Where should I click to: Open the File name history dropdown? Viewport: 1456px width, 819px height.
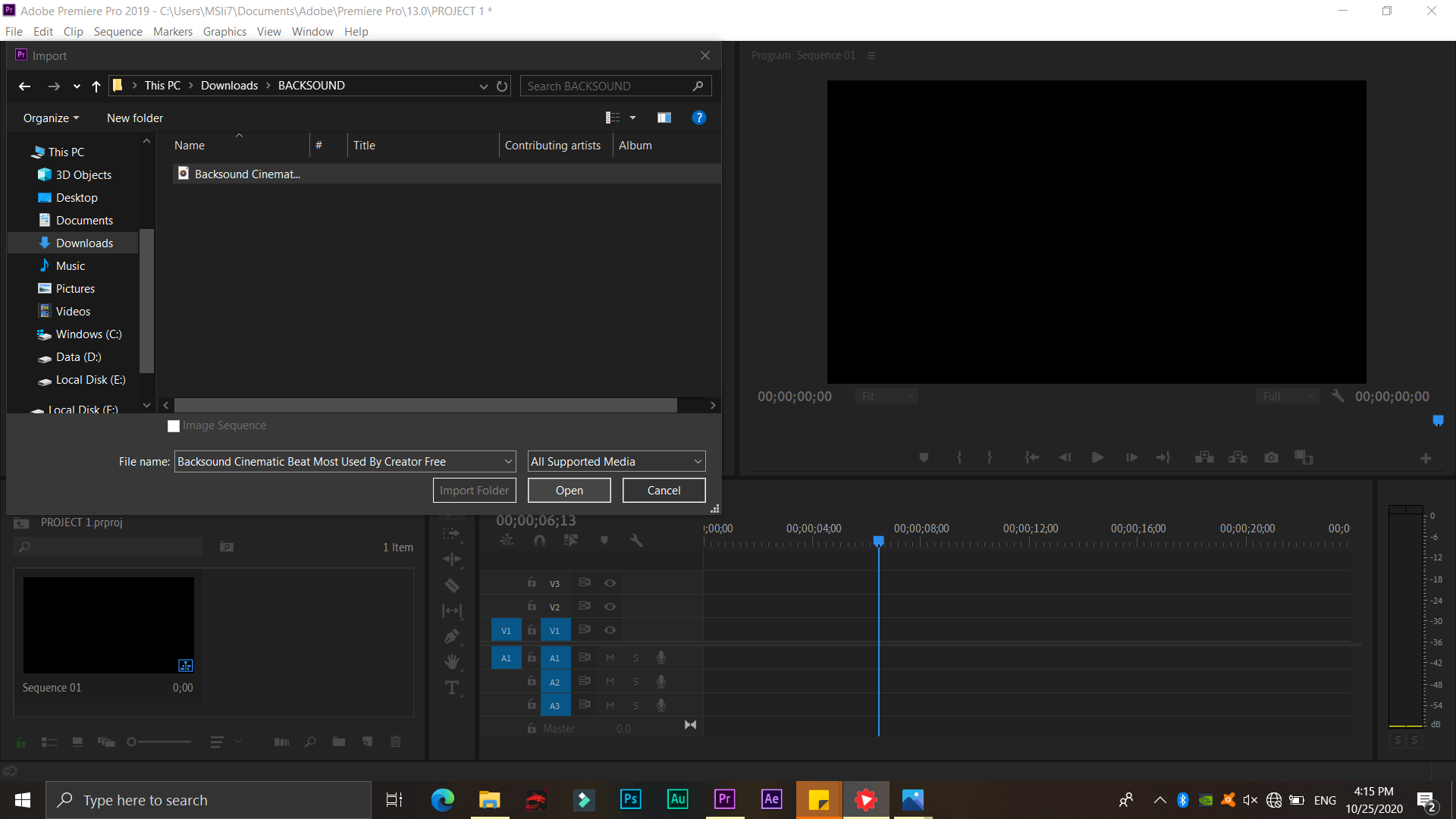(x=508, y=461)
